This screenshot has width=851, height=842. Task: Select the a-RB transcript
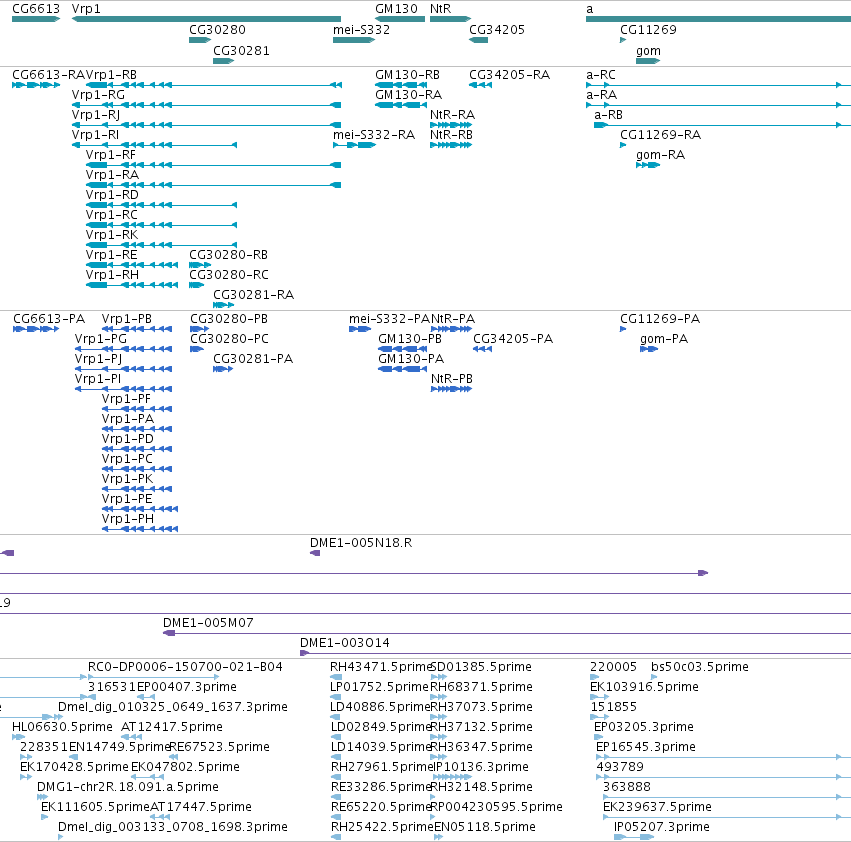722,125
